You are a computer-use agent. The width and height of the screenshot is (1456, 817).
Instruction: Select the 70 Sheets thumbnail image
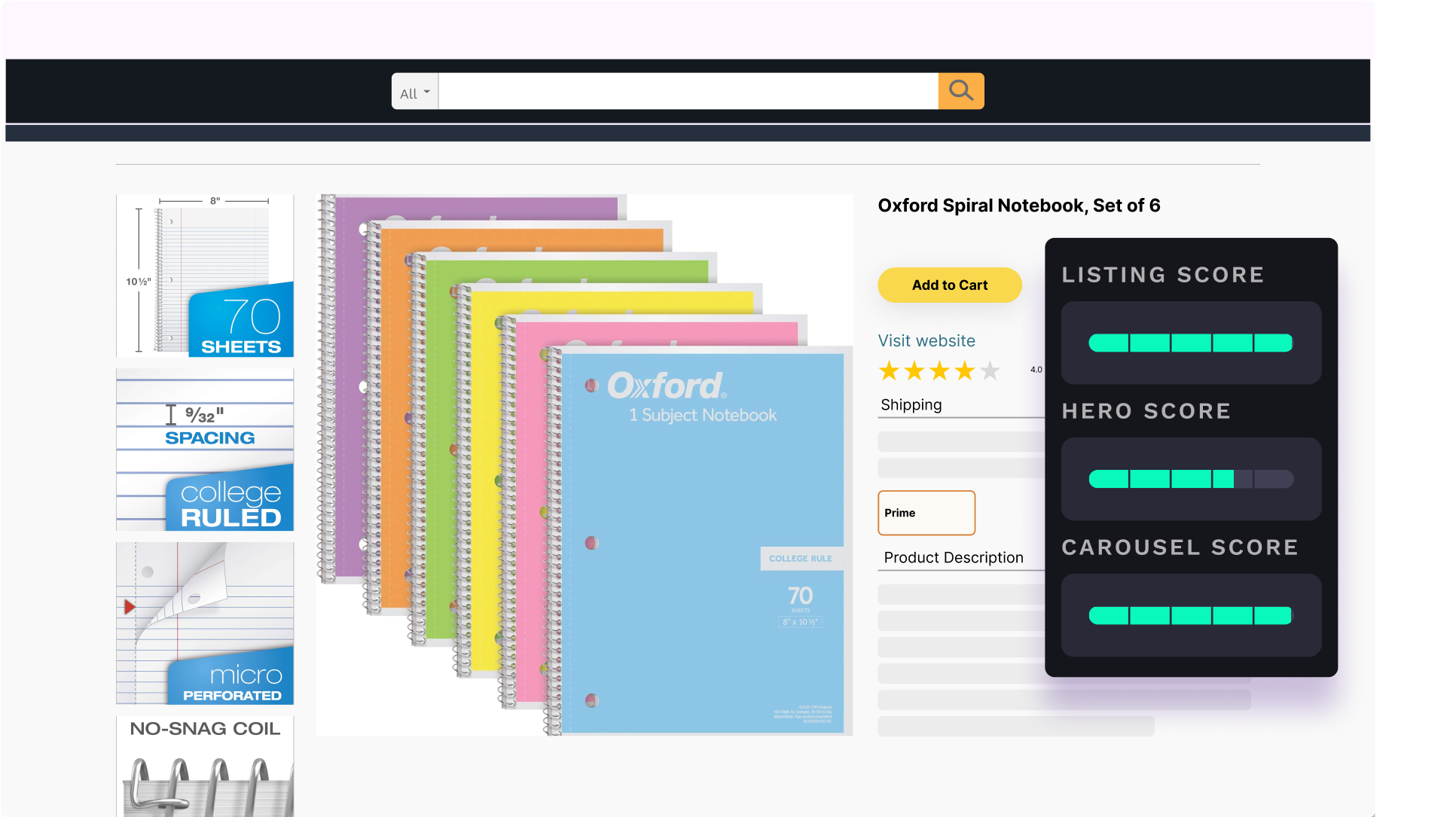[205, 276]
